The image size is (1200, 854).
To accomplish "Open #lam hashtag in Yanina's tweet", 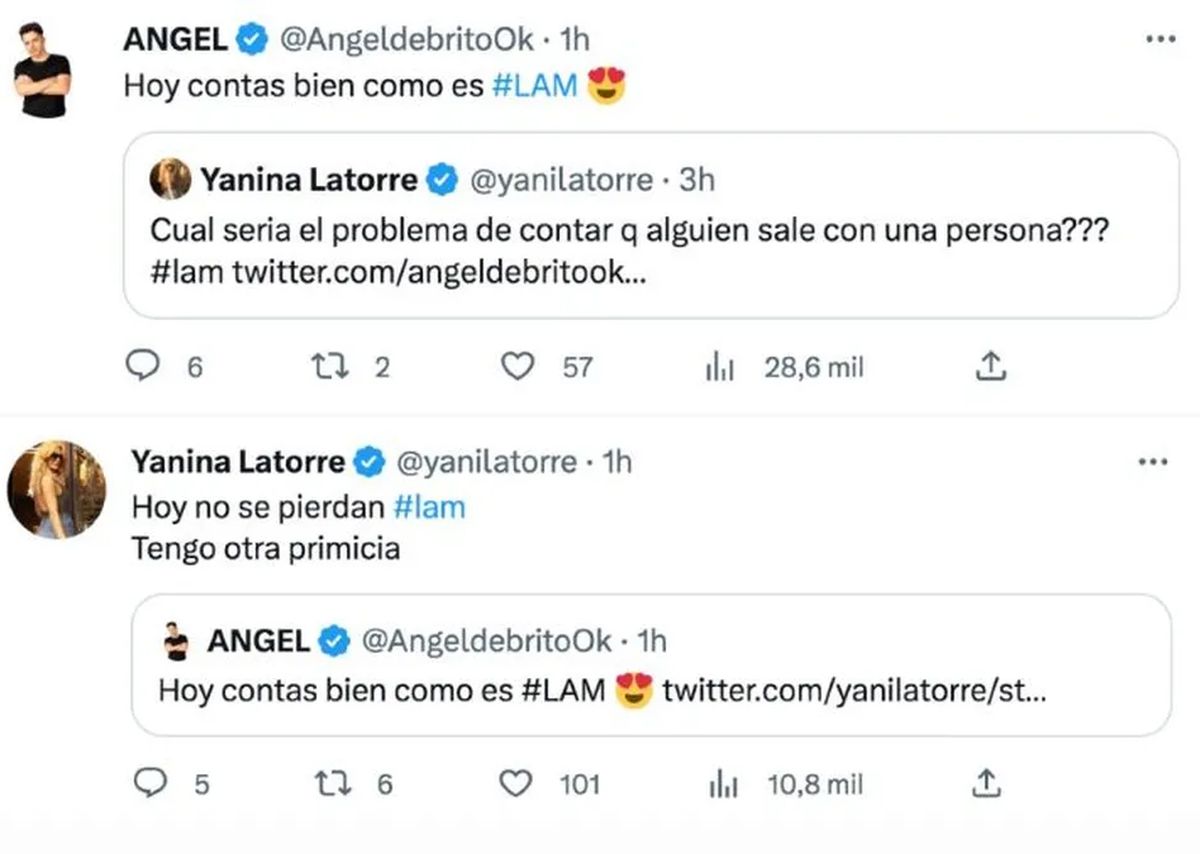I will [430, 507].
